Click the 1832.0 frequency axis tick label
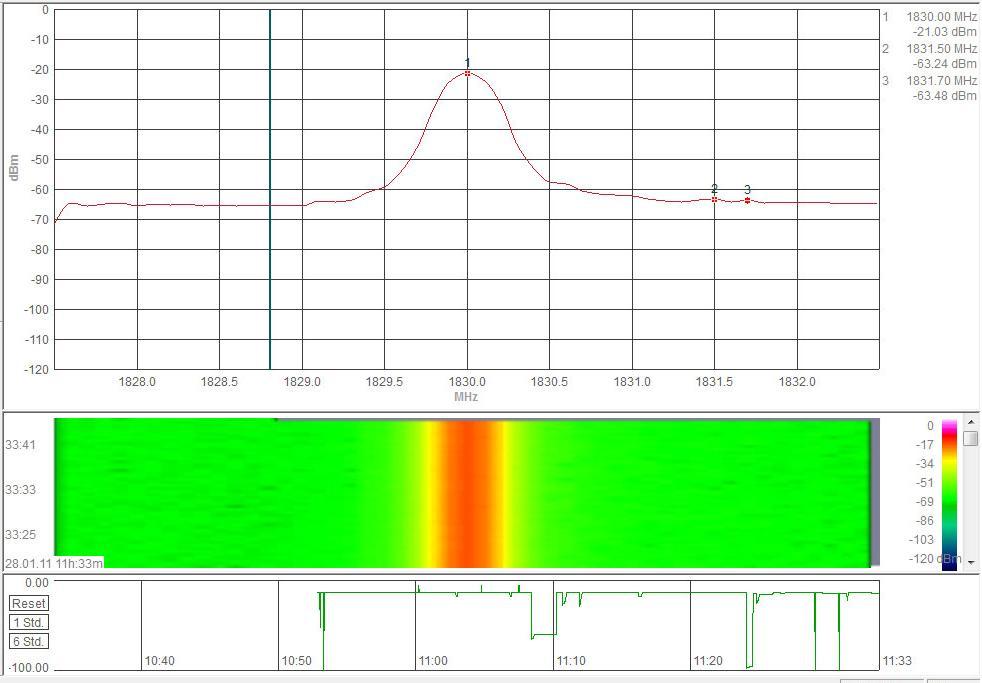Screen dimensions: 982x683 pos(797,381)
